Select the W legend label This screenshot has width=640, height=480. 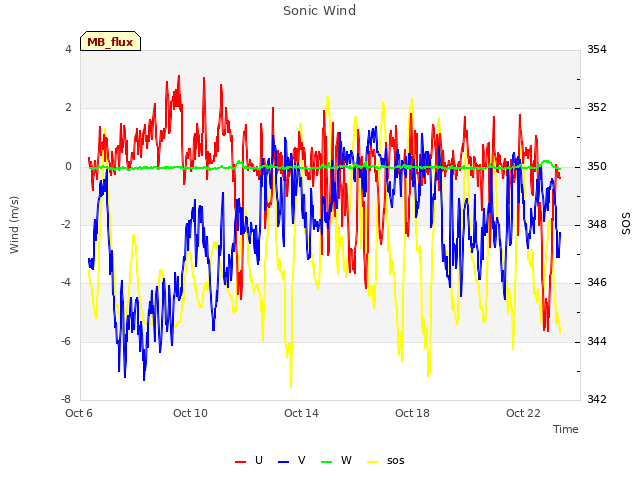tap(346, 460)
